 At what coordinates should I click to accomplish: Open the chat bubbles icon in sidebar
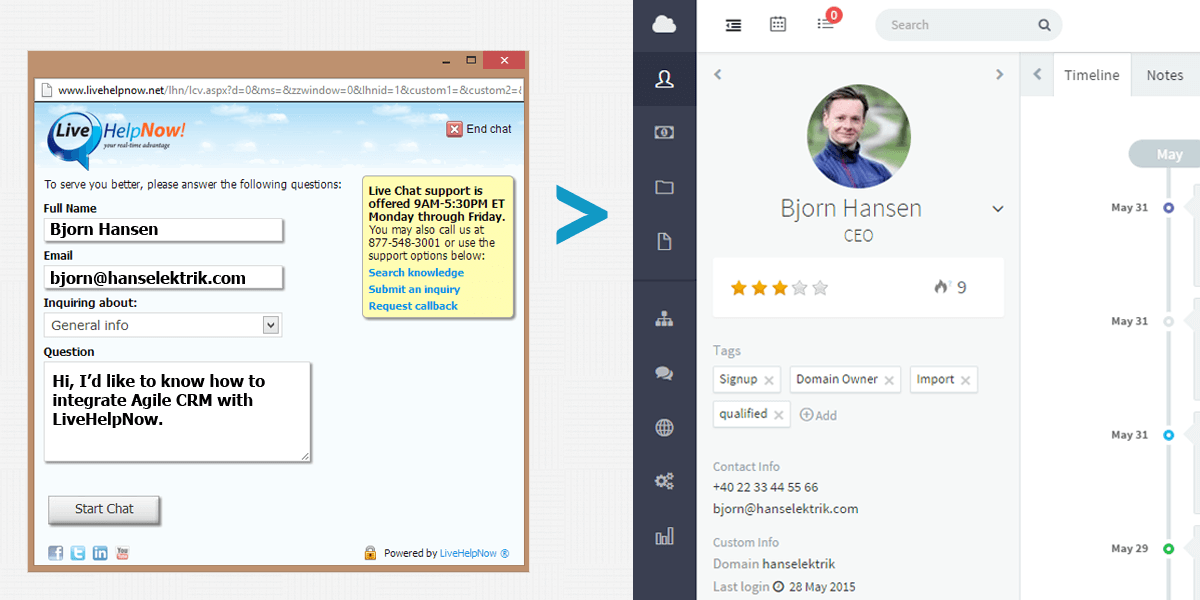coord(664,374)
